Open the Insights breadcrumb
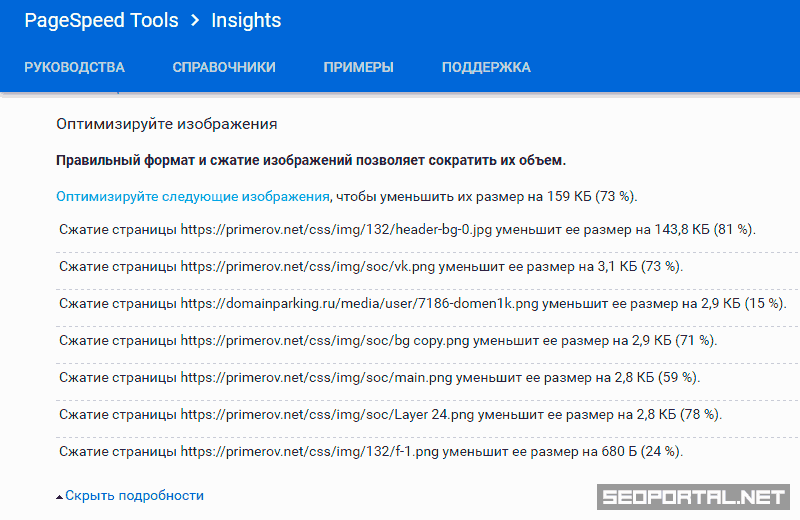800x520 pixels. [x=247, y=20]
